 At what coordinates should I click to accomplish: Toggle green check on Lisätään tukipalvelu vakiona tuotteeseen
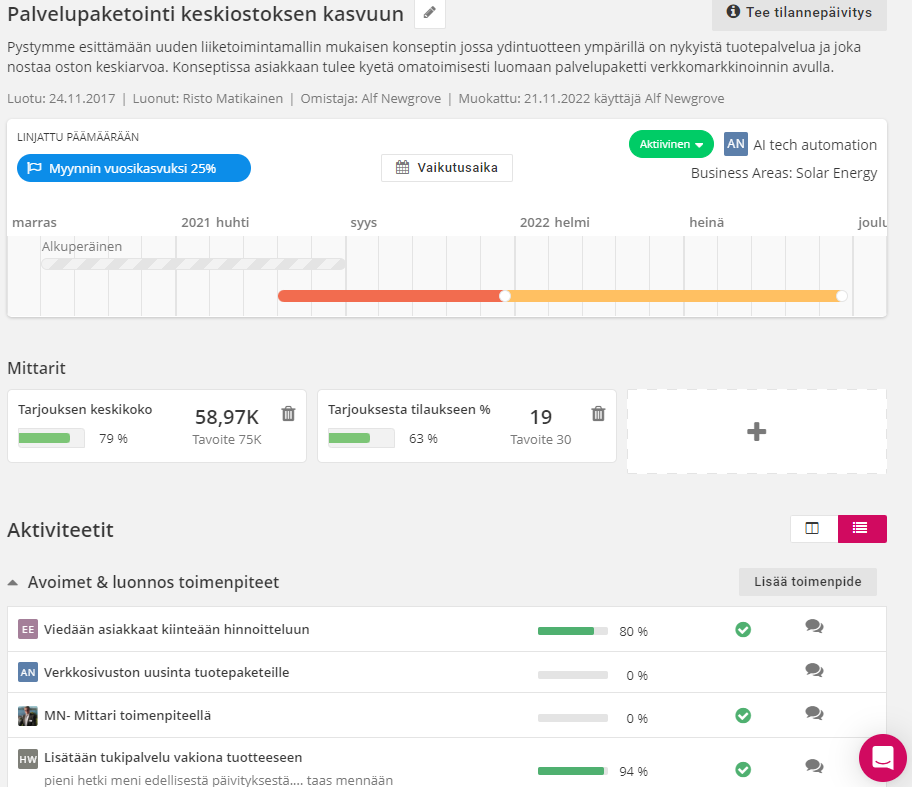pyautogui.click(x=743, y=769)
